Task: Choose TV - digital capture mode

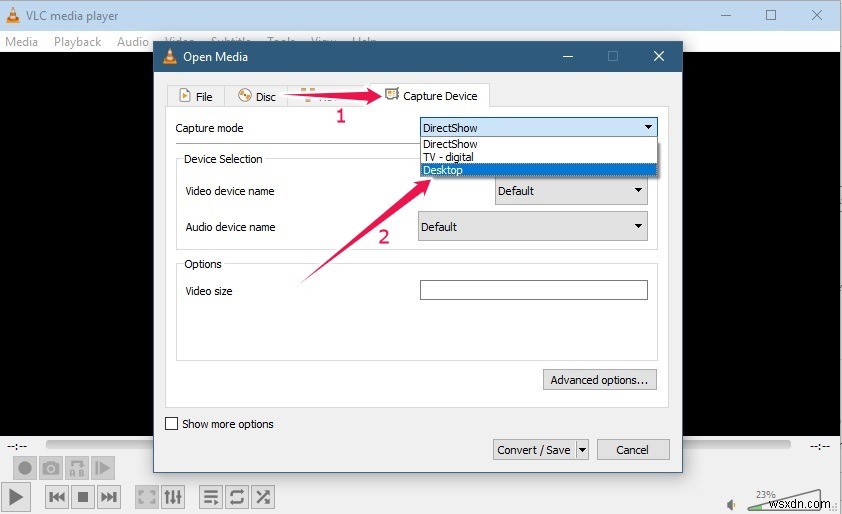Action: (538, 157)
